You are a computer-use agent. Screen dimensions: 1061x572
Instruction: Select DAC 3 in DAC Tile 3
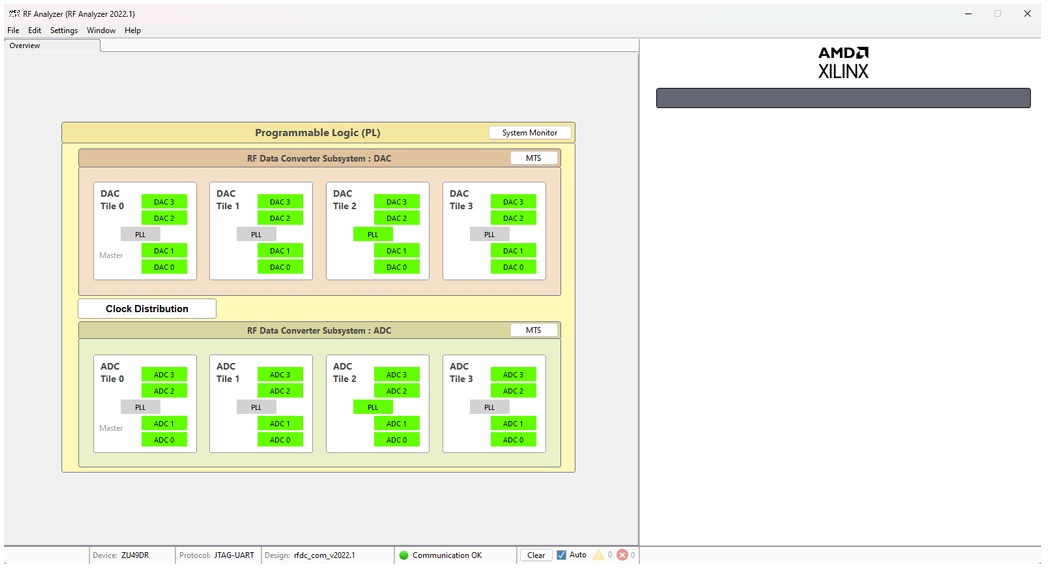(x=513, y=202)
